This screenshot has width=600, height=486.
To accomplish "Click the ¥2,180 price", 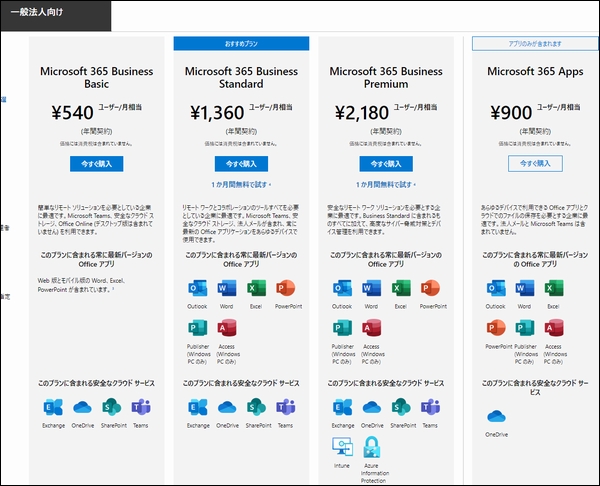I will (x=362, y=113).
